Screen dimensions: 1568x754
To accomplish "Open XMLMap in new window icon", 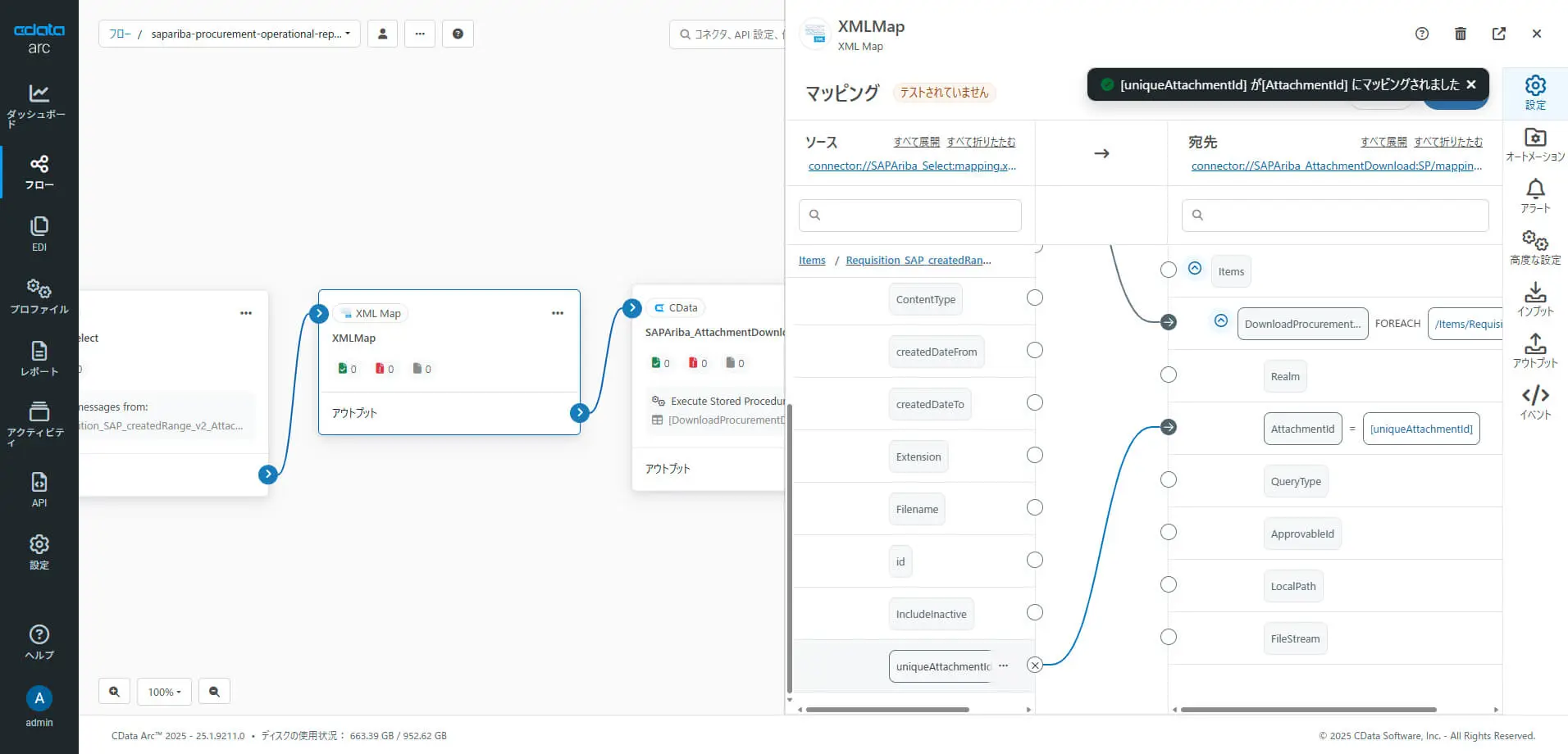I will [1498, 34].
